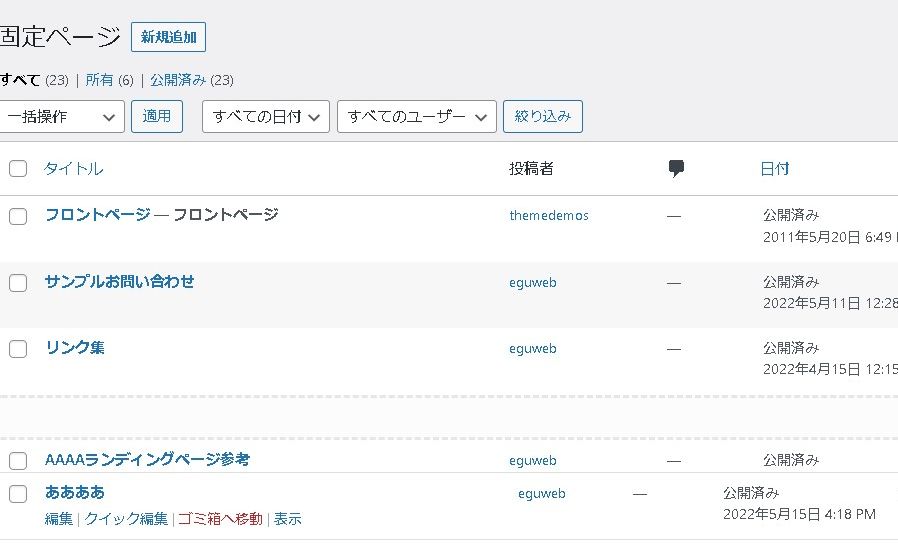Open クイック編集 for the ああああ page

point(126,519)
